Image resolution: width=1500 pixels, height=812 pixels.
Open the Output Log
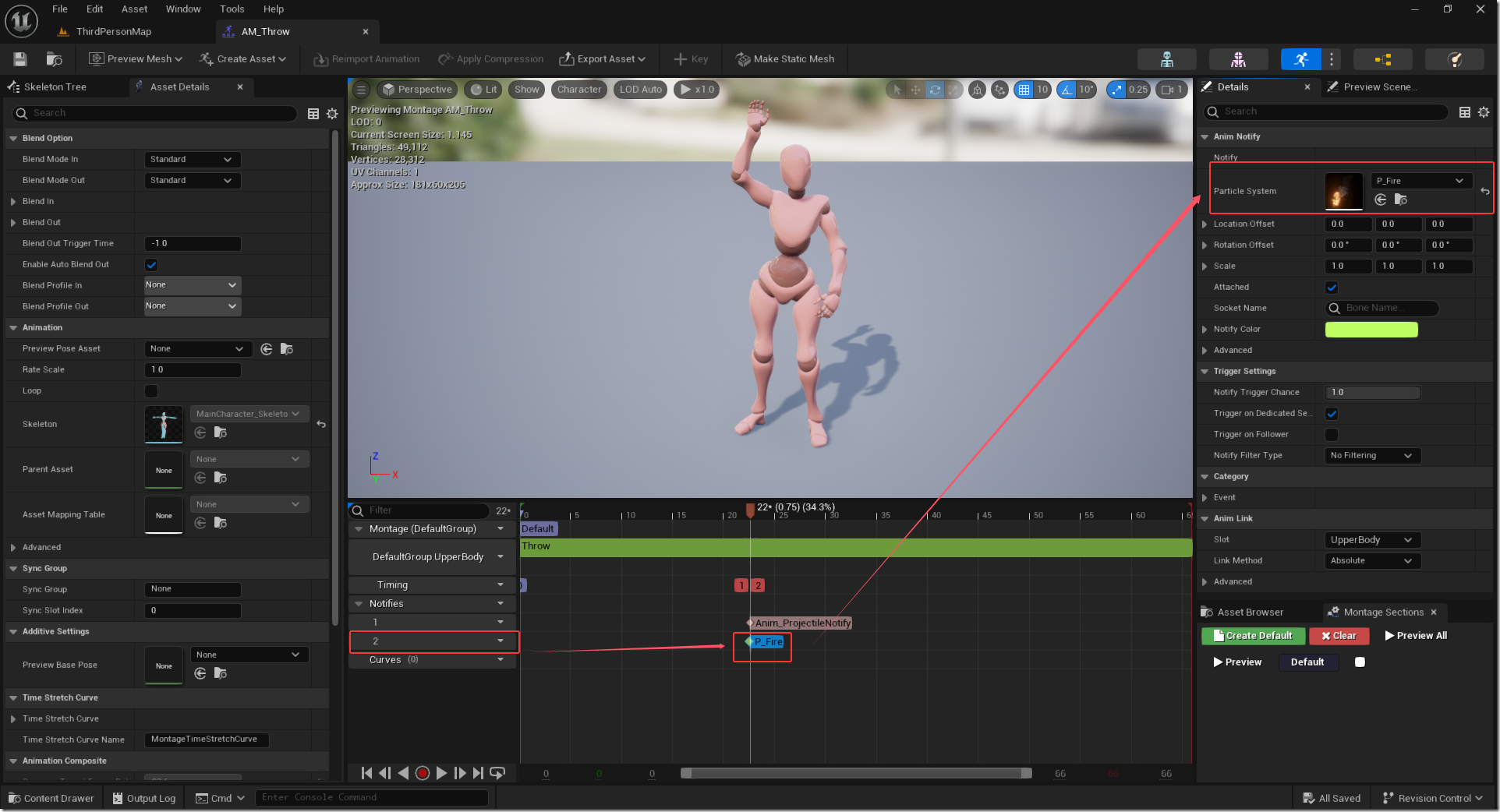(144, 799)
